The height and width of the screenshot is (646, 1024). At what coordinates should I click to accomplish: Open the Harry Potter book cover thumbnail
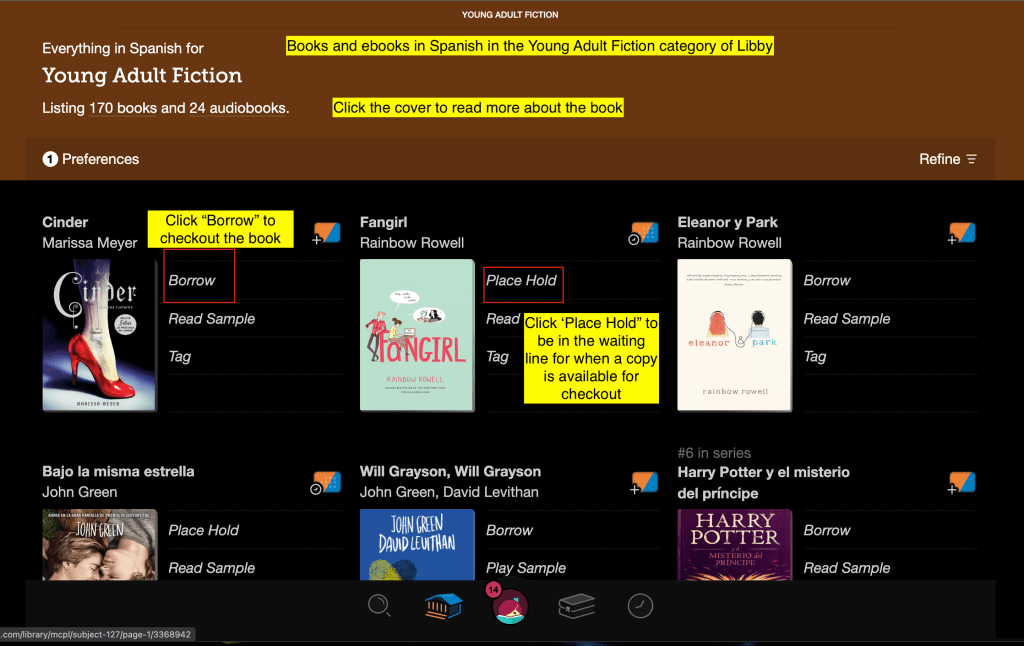(x=734, y=545)
